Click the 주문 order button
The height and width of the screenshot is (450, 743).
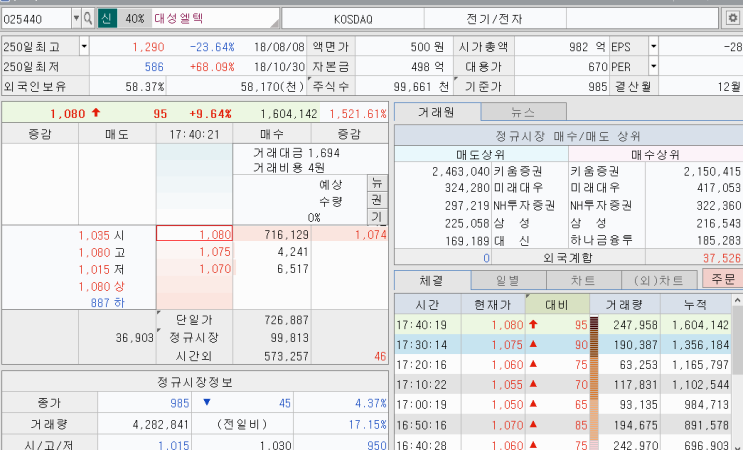[x=723, y=279]
